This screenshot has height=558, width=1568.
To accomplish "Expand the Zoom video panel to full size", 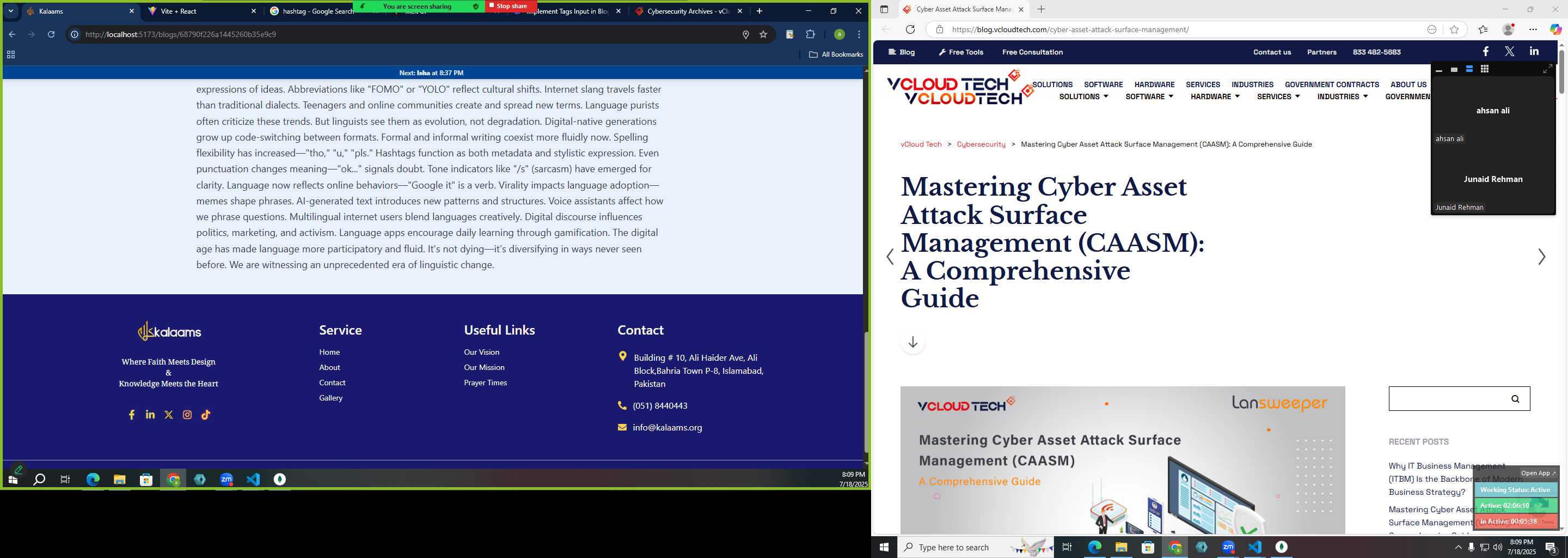I will point(1547,69).
